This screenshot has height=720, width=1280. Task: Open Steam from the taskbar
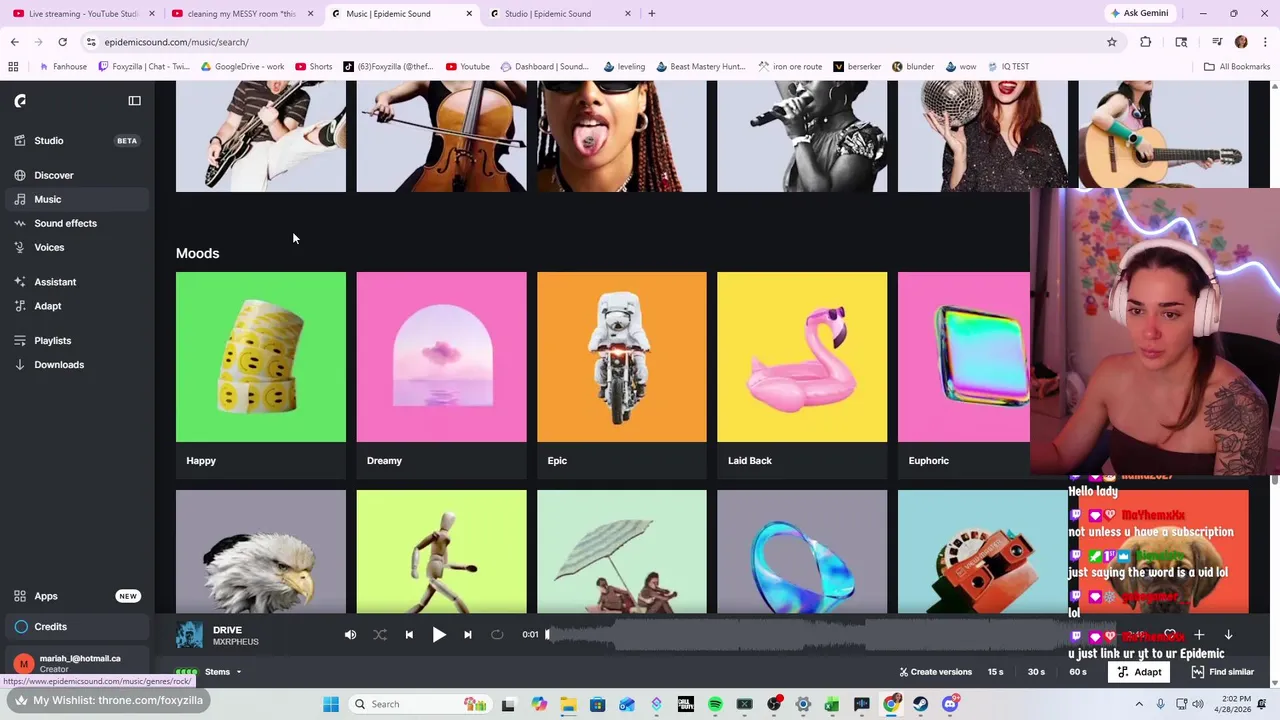click(920, 704)
